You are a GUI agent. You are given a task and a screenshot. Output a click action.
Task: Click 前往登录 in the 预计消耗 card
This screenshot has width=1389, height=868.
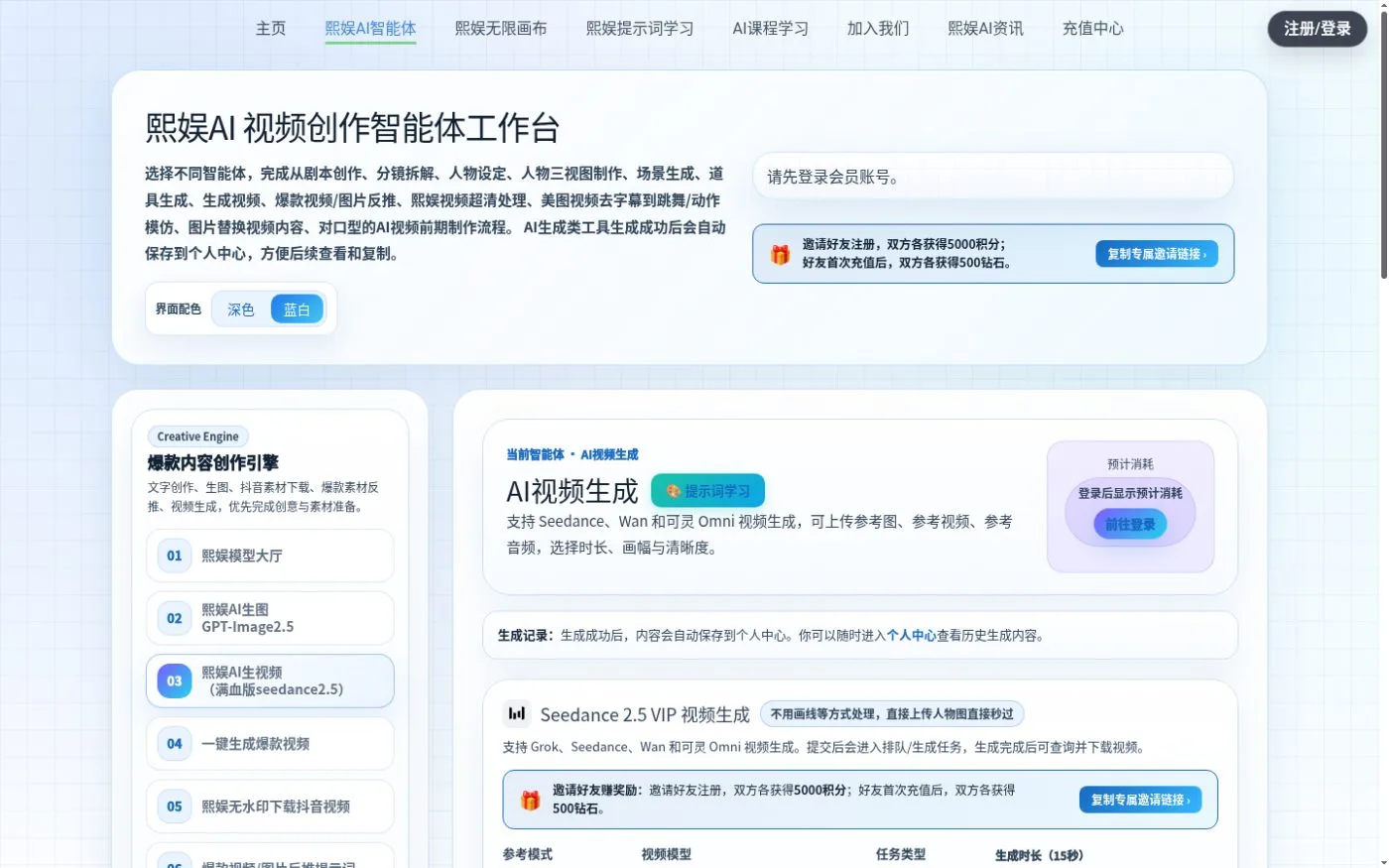click(x=1130, y=525)
